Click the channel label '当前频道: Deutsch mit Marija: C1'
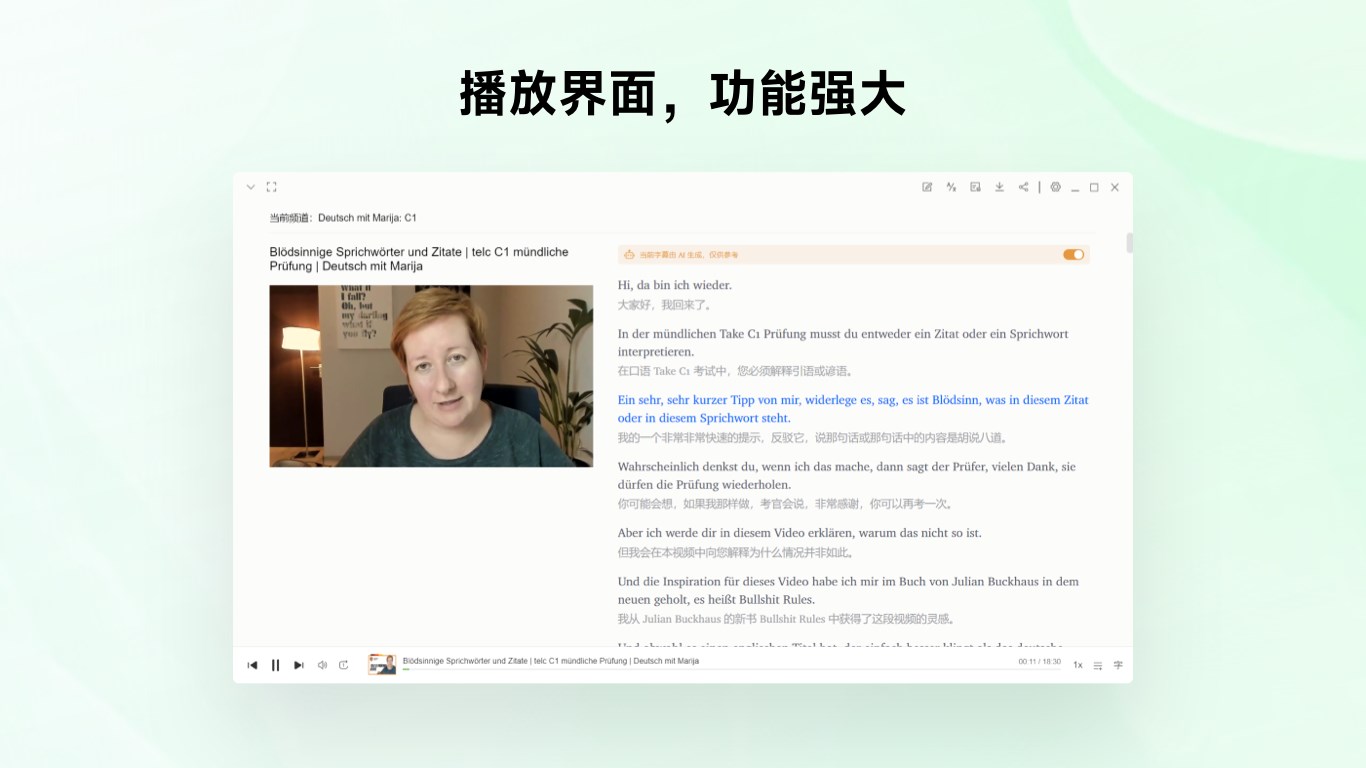The image size is (1366, 768). pyautogui.click(x=343, y=218)
